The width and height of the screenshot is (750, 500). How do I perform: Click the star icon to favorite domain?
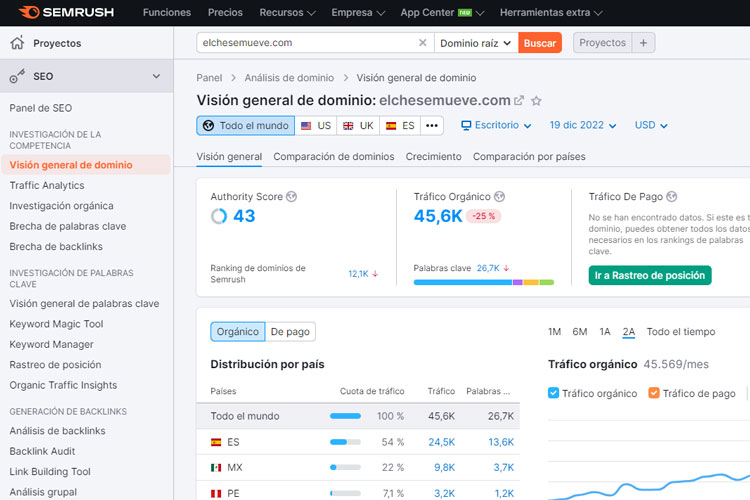tap(536, 100)
